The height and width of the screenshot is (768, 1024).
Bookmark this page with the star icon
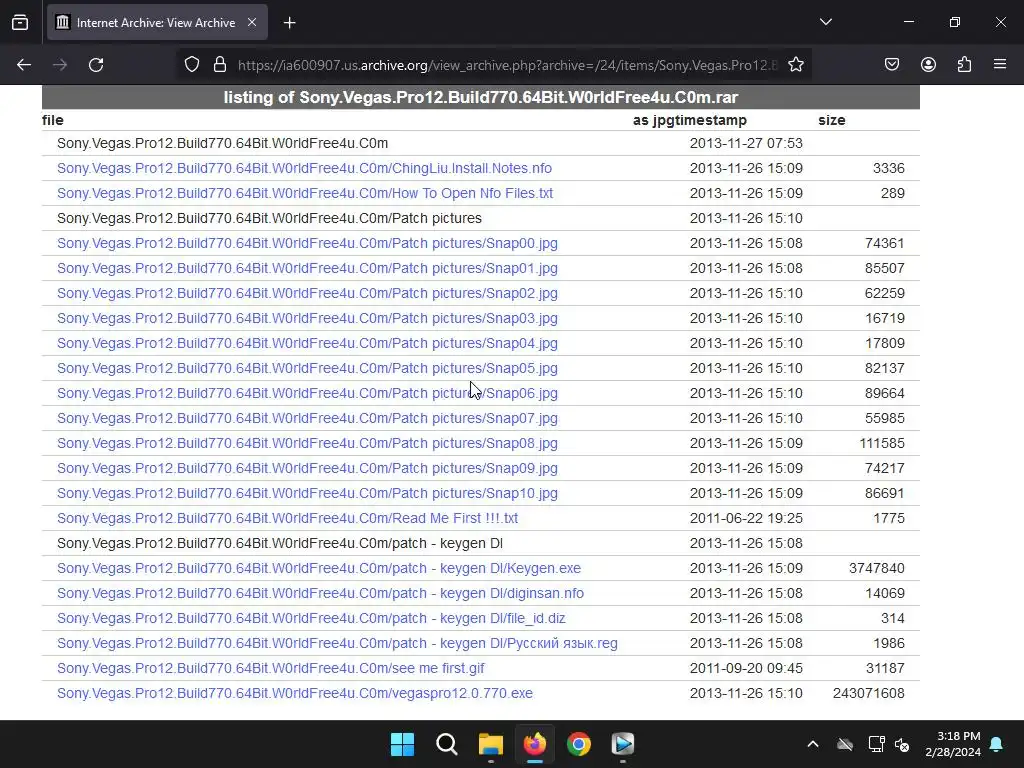pyautogui.click(x=795, y=65)
